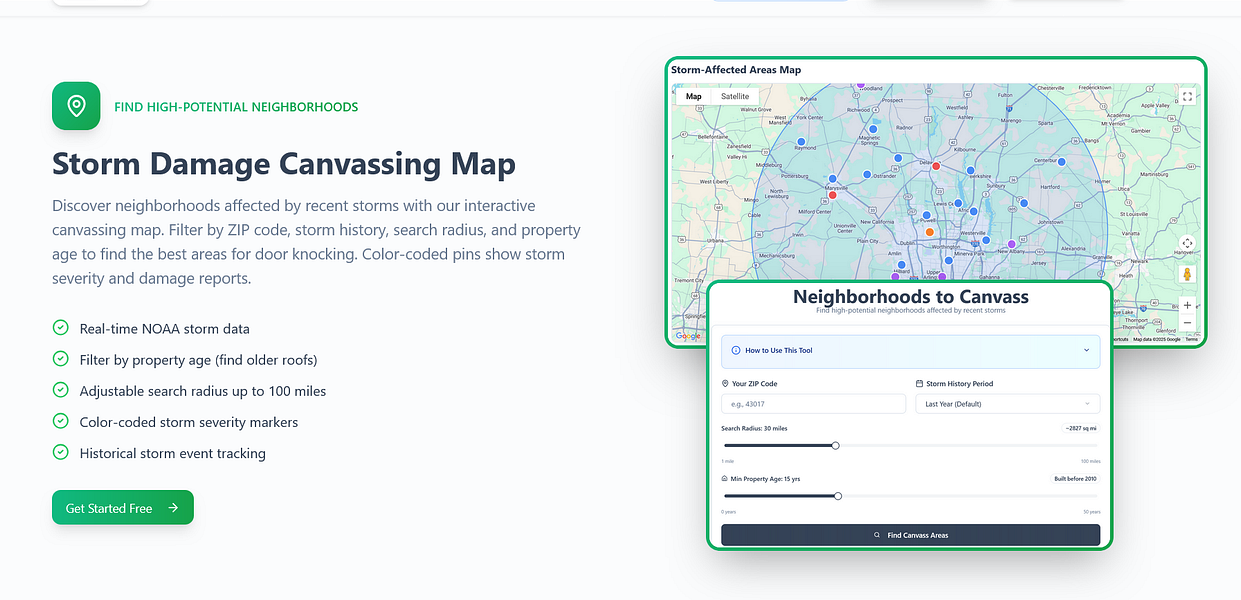This screenshot has width=1241, height=600.
Task: Click the Your ZIP Code input field
Action: (813, 404)
